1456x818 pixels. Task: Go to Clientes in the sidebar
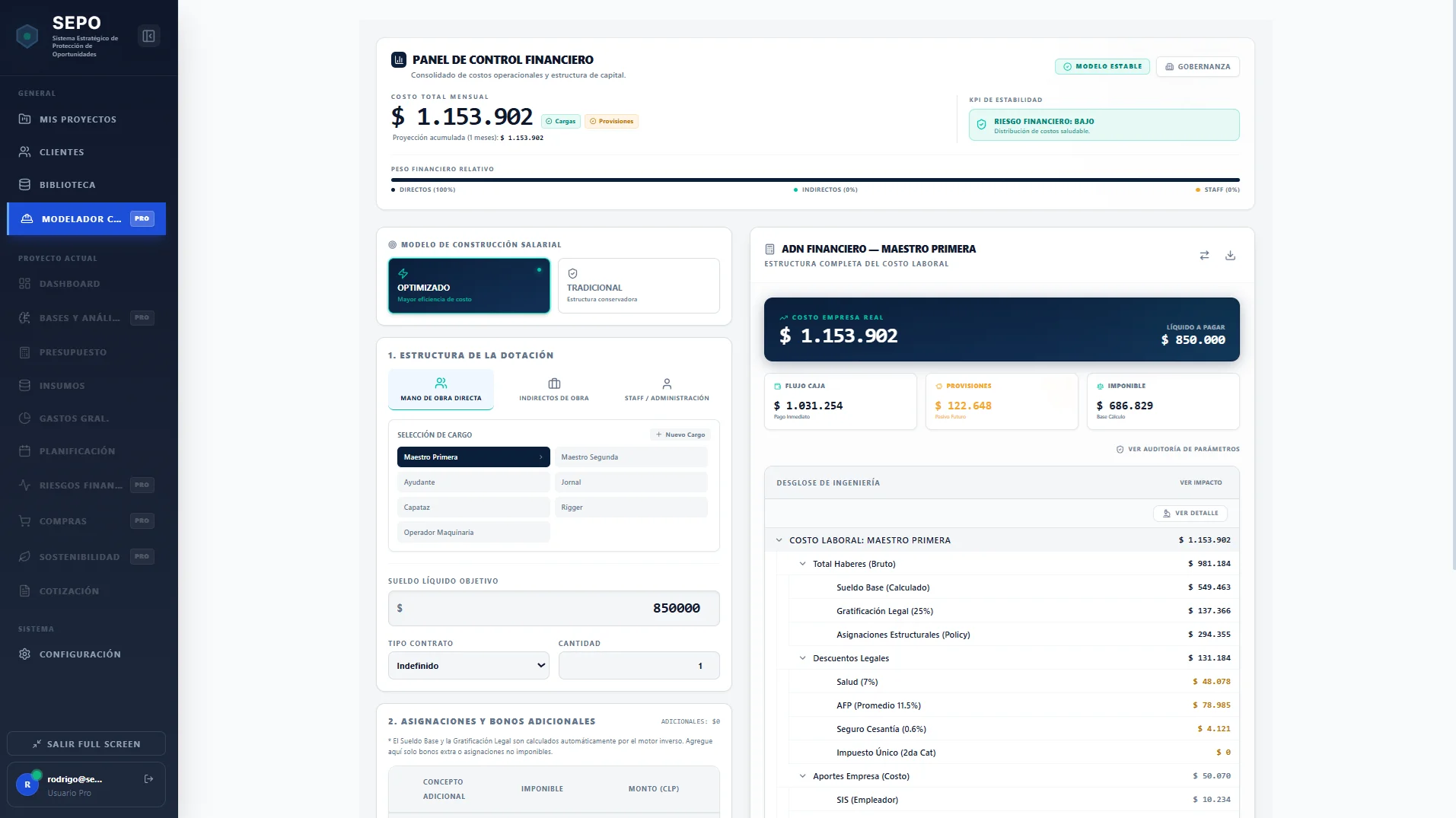(62, 152)
